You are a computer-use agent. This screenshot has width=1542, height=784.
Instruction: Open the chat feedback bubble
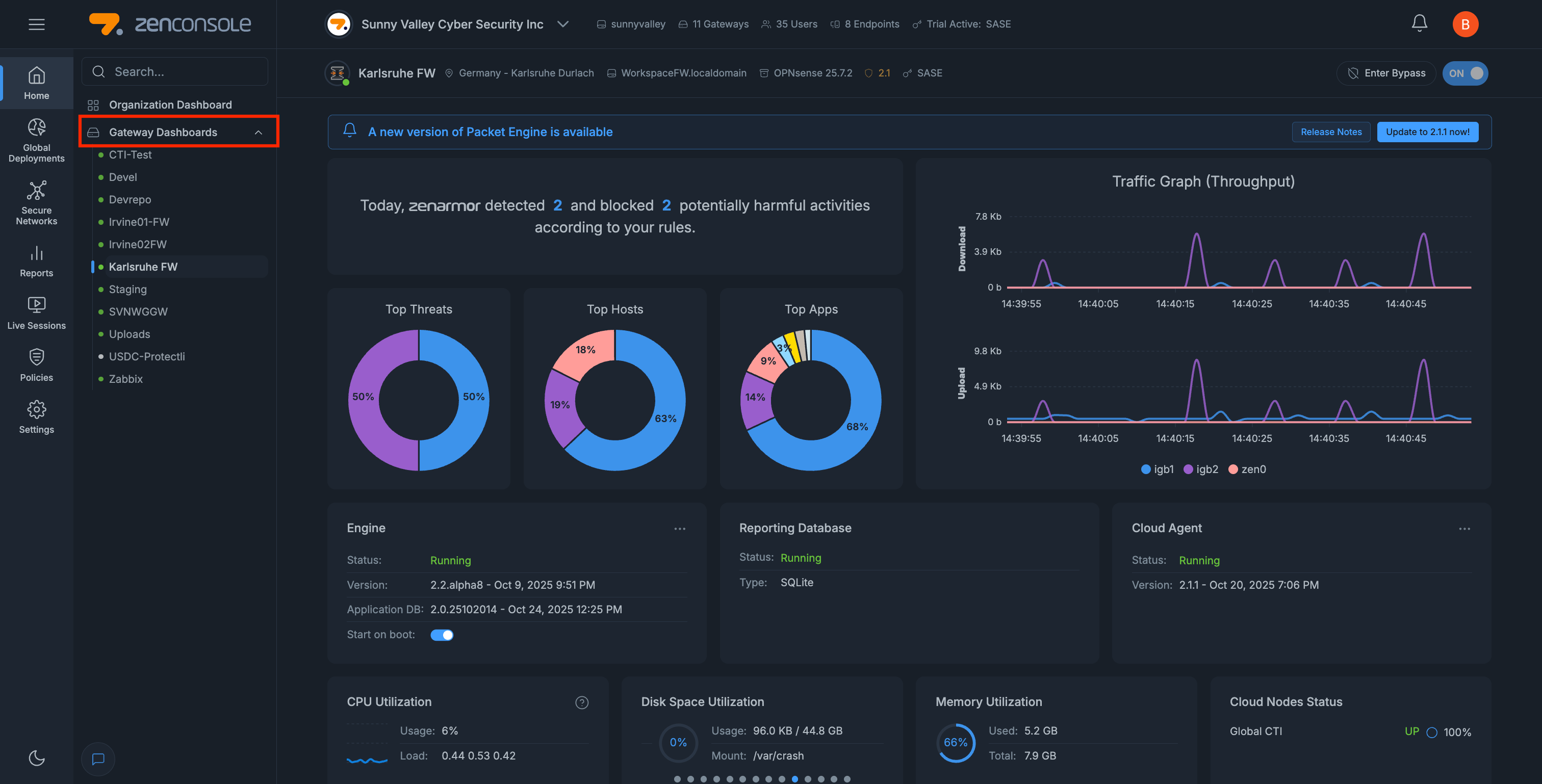(x=97, y=759)
